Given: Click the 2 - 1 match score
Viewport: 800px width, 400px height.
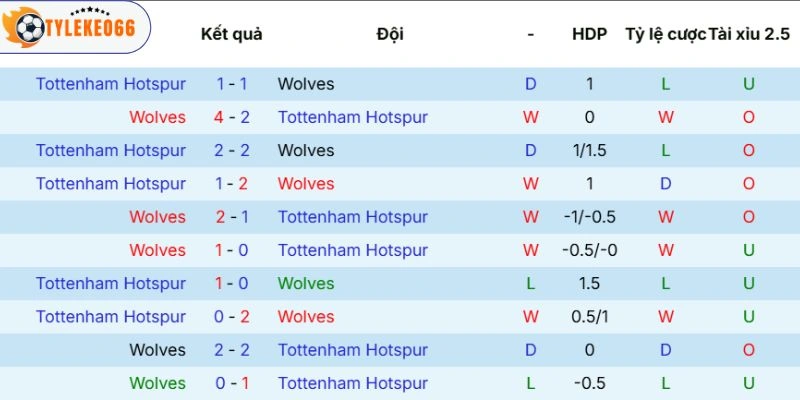Looking at the screenshot, I should click(x=232, y=217).
